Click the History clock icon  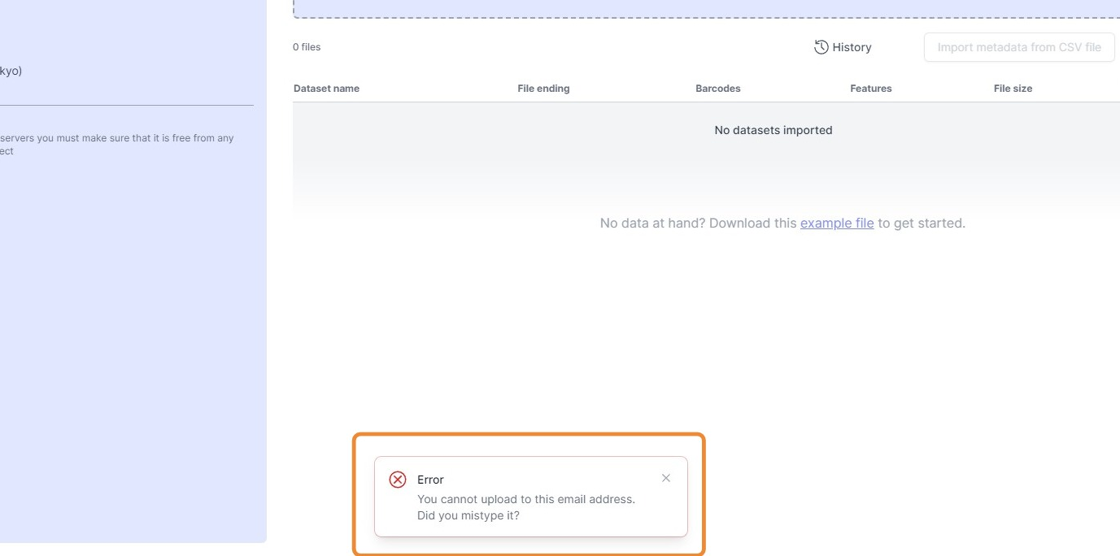pyautogui.click(x=821, y=47)
